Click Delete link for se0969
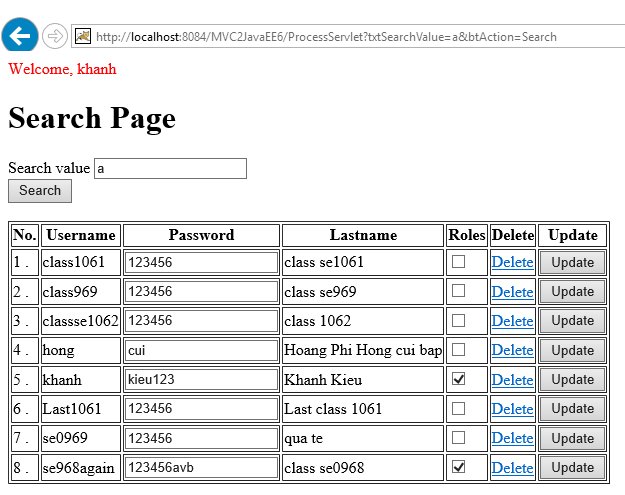The width and height of the screenshot is (625, 495). pos(512,438)
